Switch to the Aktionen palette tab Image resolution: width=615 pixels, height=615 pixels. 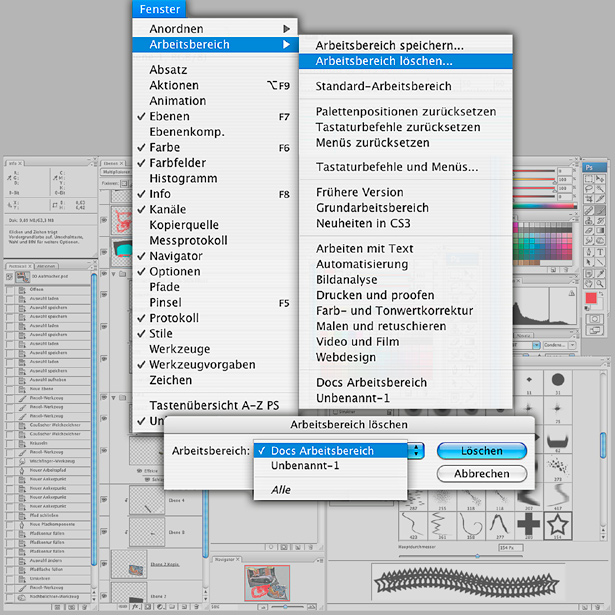(46, 266)
